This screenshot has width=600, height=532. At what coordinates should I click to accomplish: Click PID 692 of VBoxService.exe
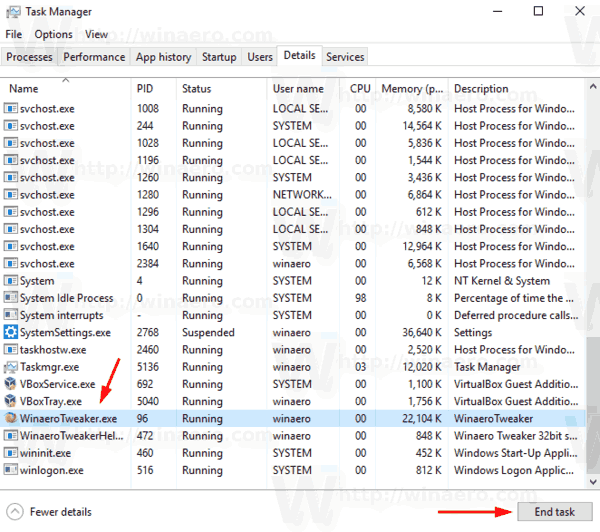click(145, 384)
